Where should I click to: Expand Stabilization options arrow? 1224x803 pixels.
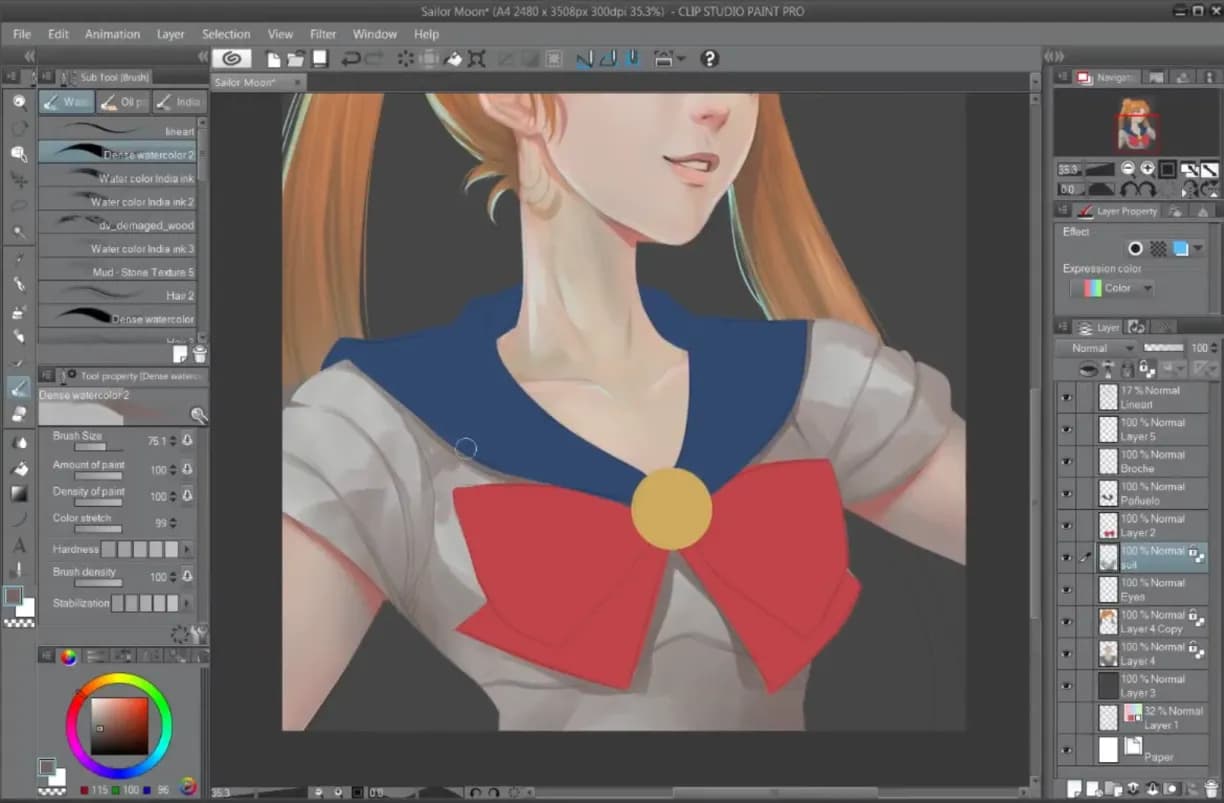(187, 603)
